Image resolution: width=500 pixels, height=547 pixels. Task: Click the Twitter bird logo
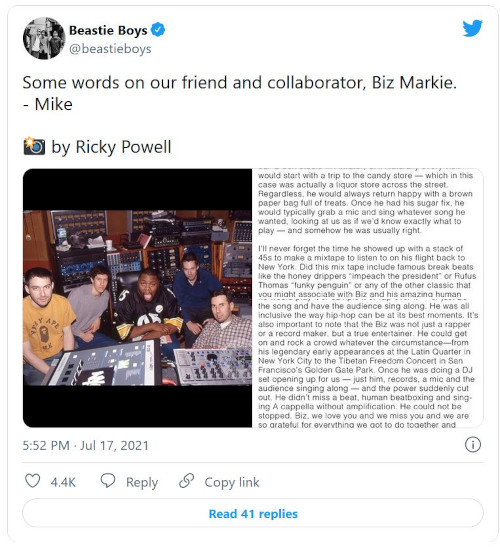(472, 28)
